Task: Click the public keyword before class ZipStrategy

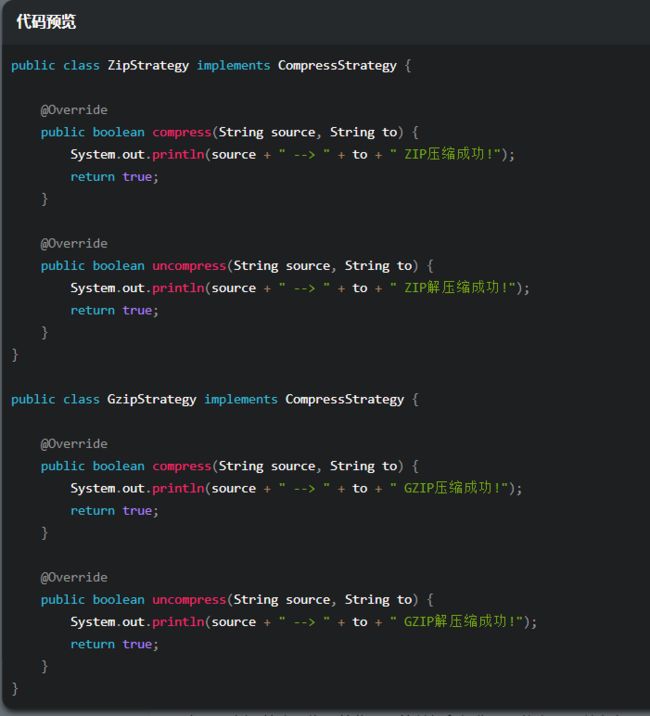Action: [33, 65]
